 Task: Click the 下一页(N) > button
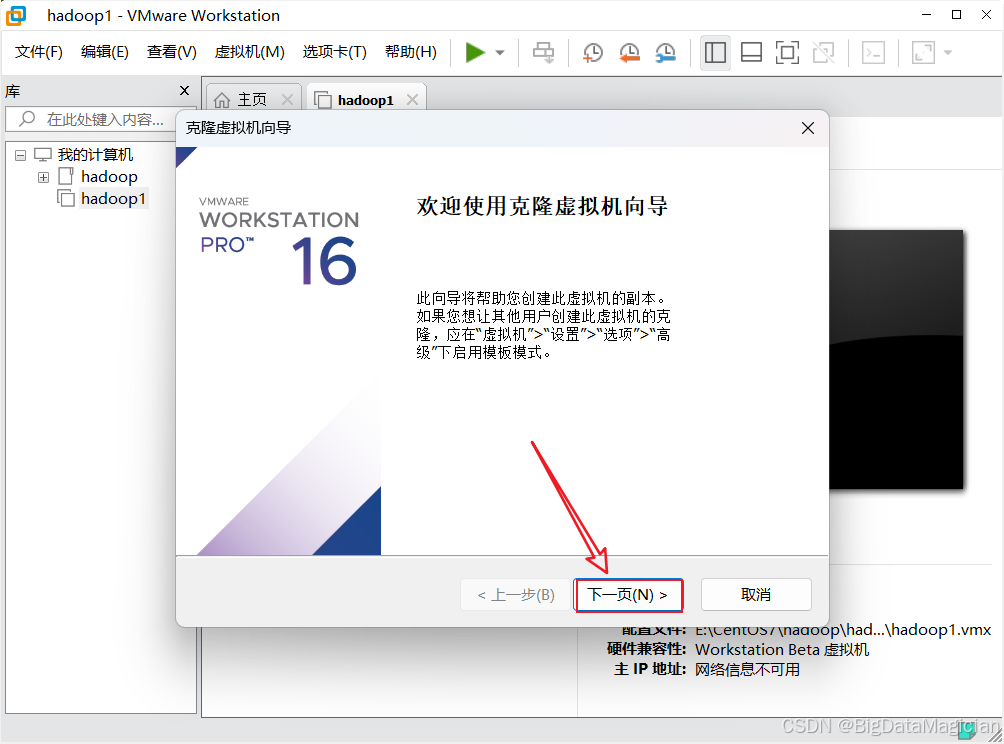click(628, 595)
